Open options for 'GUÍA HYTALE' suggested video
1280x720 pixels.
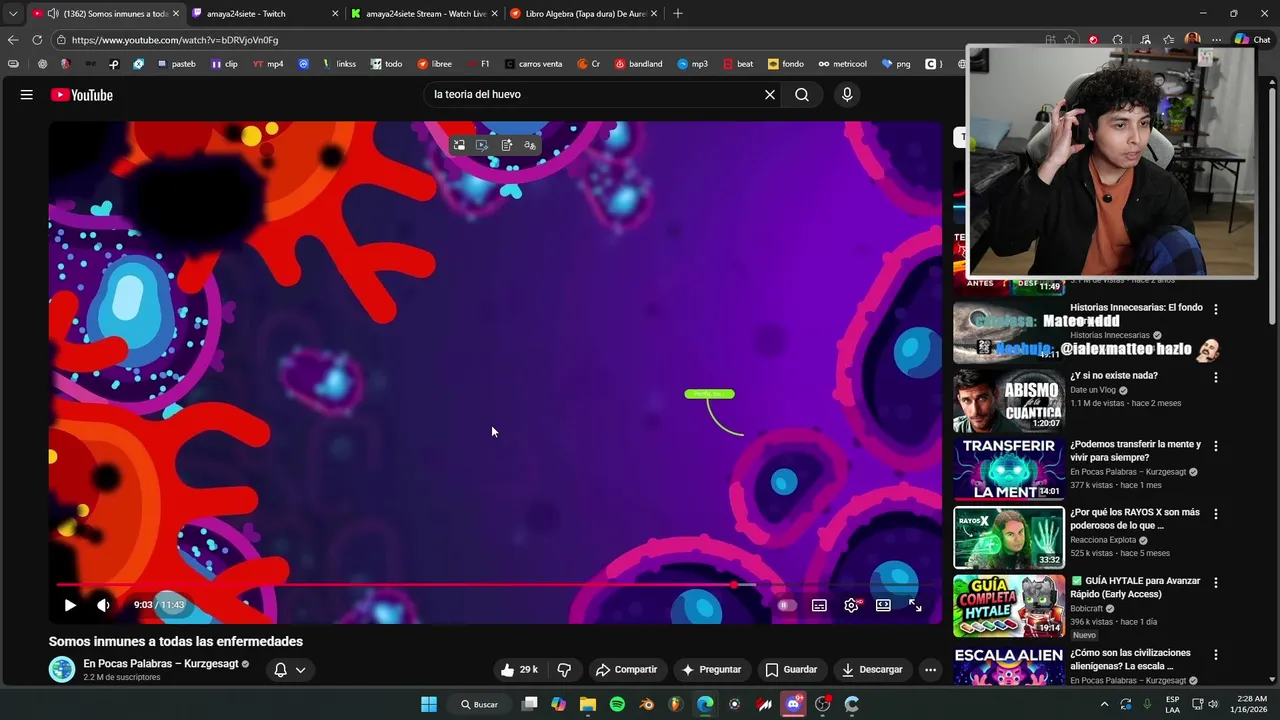(1216, 583)
